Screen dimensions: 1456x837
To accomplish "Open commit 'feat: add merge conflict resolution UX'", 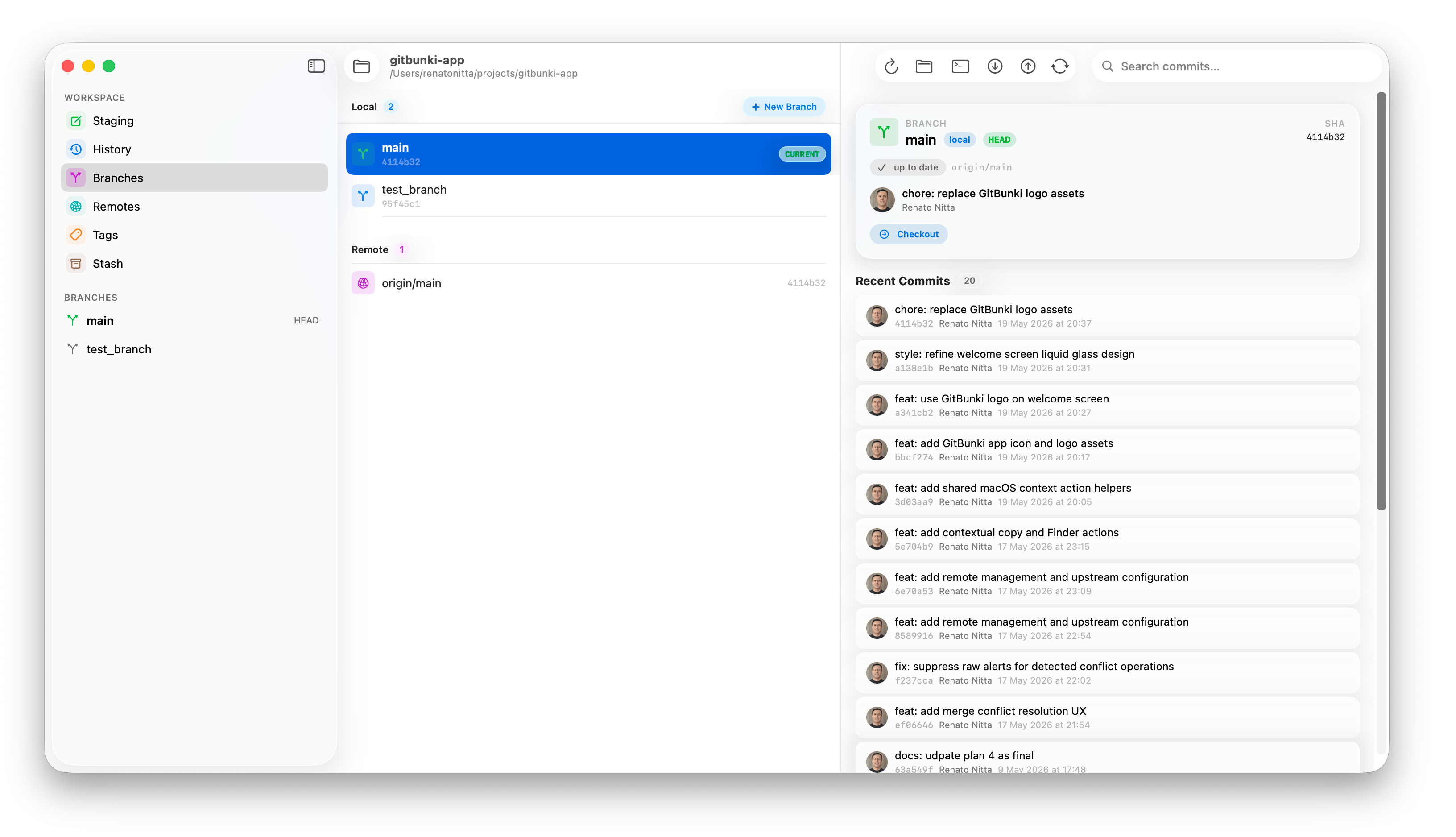I will point(1107,717).
